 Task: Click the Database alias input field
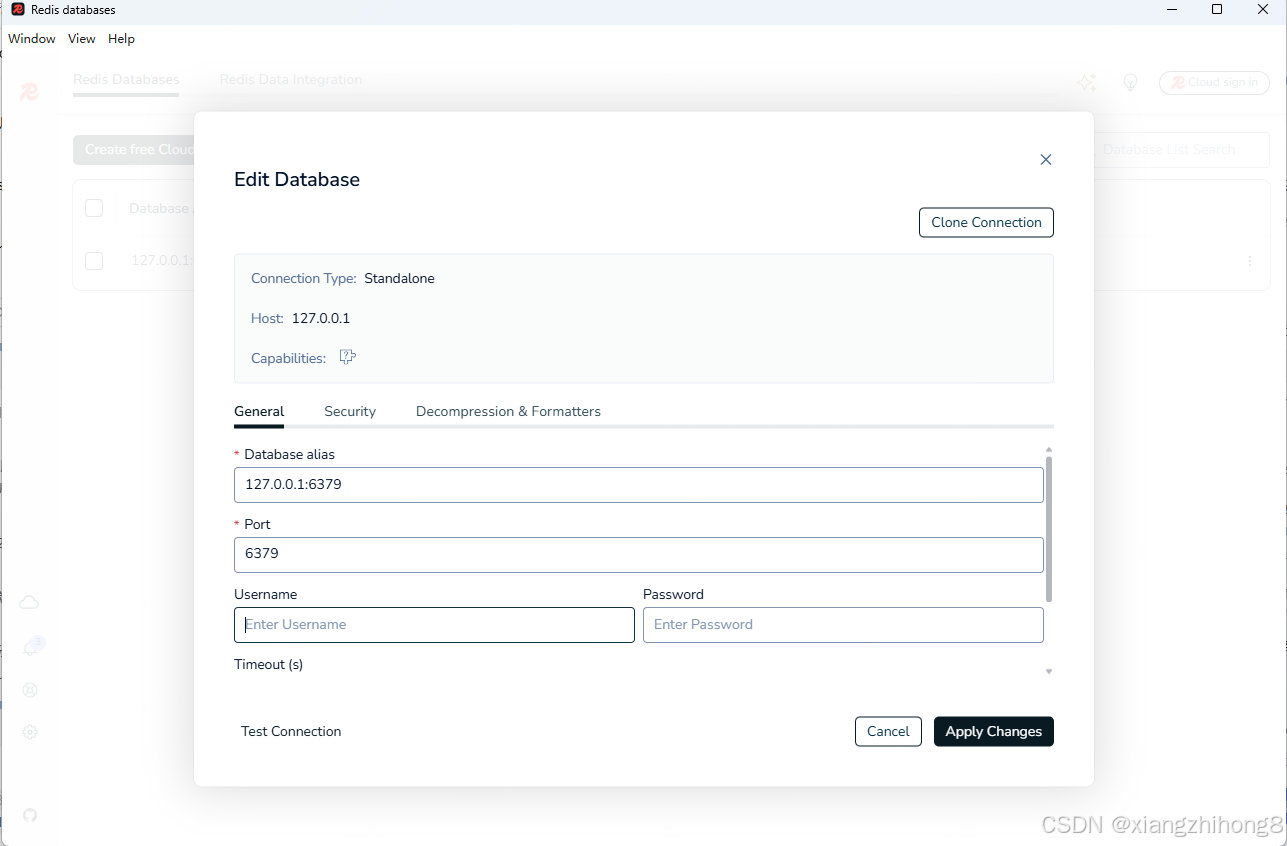tap(639, 485)
